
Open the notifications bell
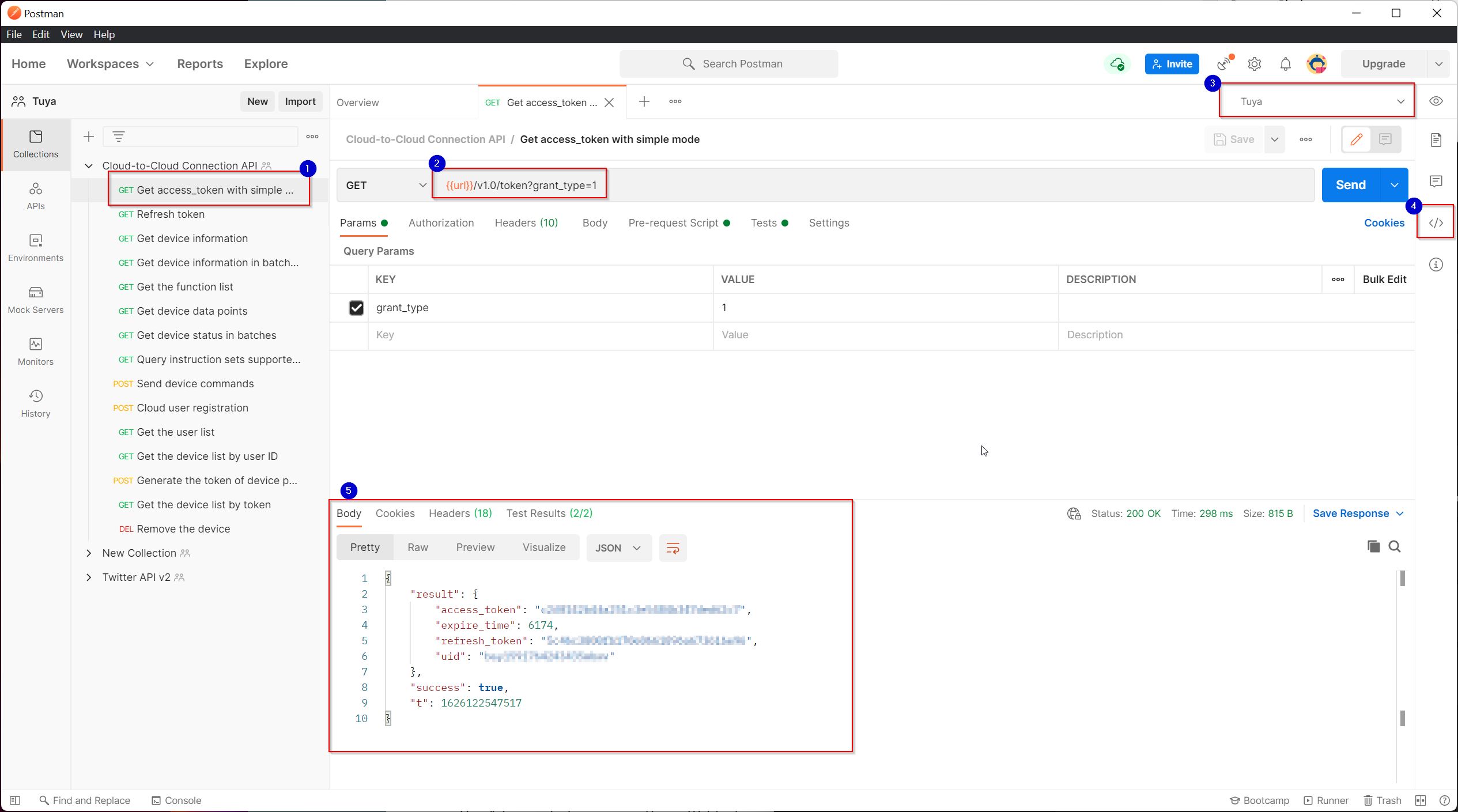coord(1285,63)
